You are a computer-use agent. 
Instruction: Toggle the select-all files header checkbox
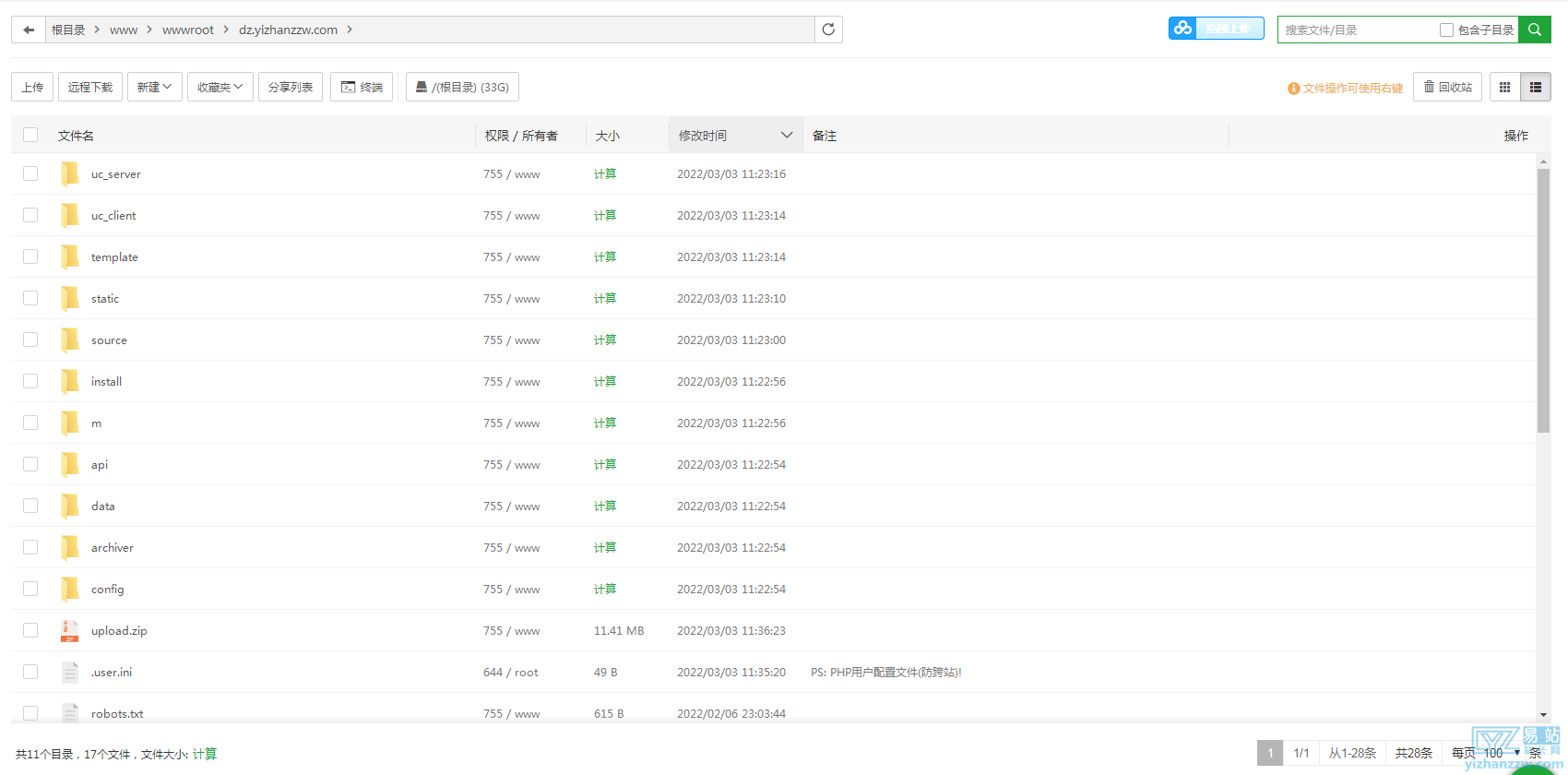point(30,135)
